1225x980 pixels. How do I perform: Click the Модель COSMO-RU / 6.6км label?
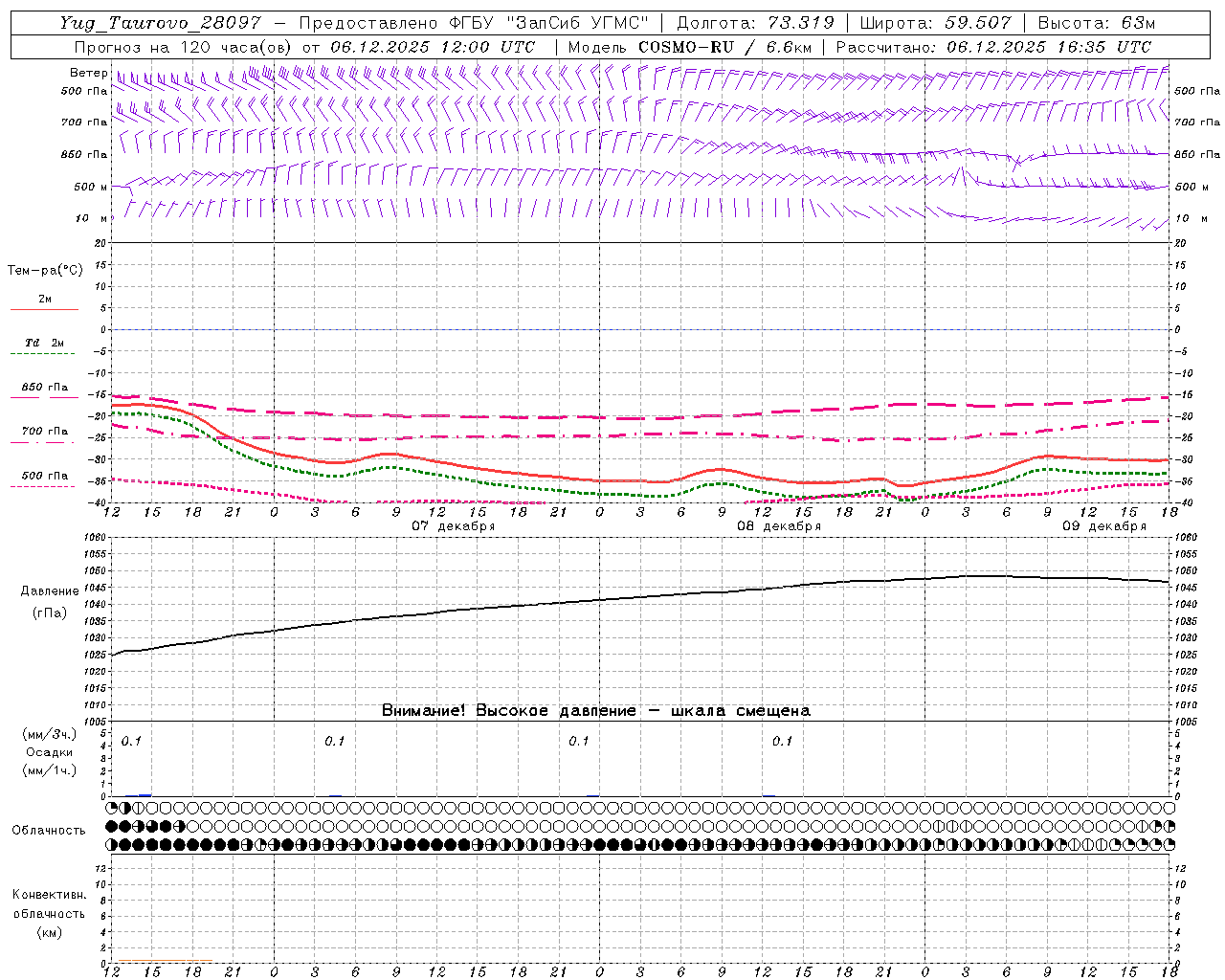[x=690, y=47]
